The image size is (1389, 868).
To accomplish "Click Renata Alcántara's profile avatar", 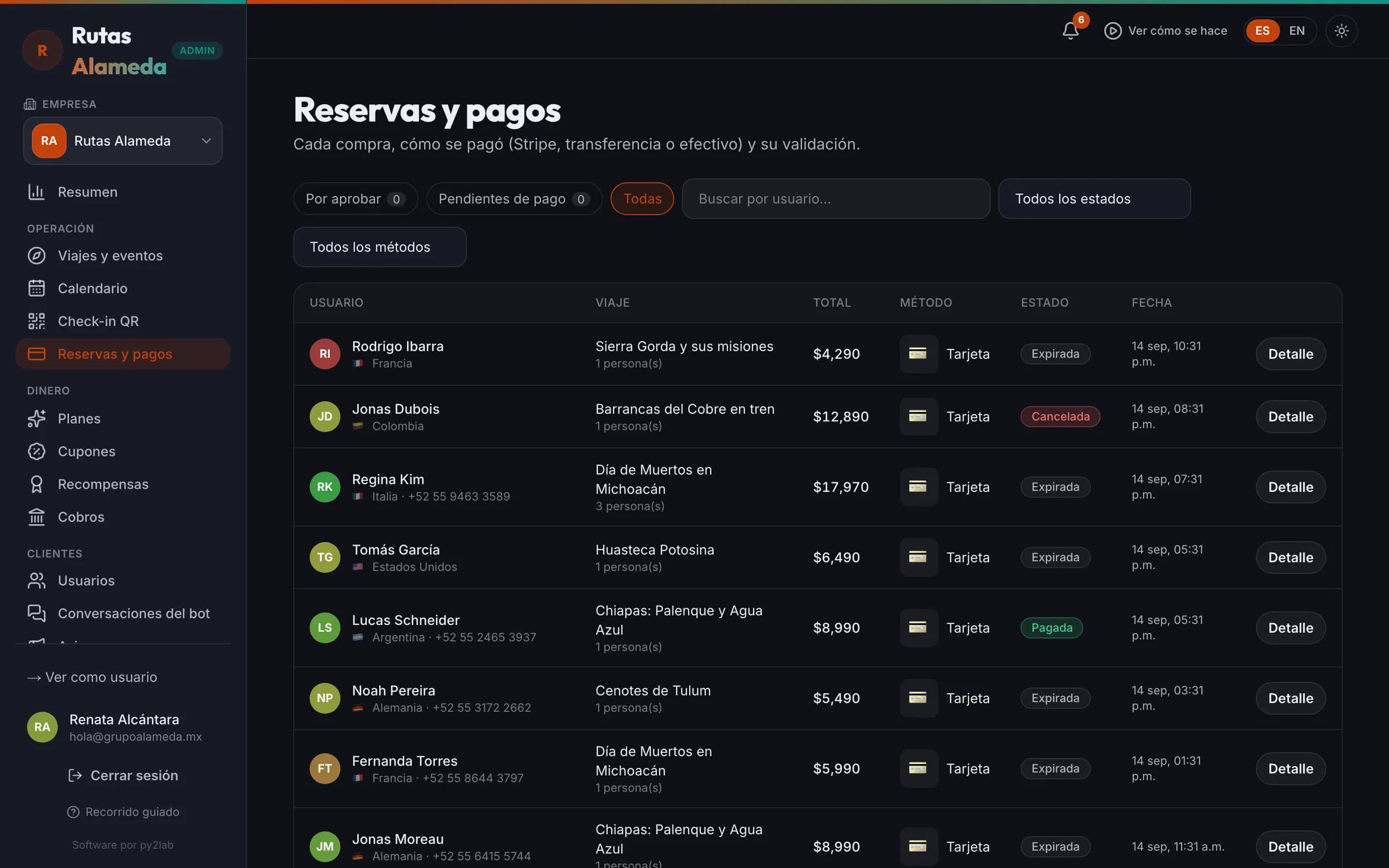I will (42, 727).
